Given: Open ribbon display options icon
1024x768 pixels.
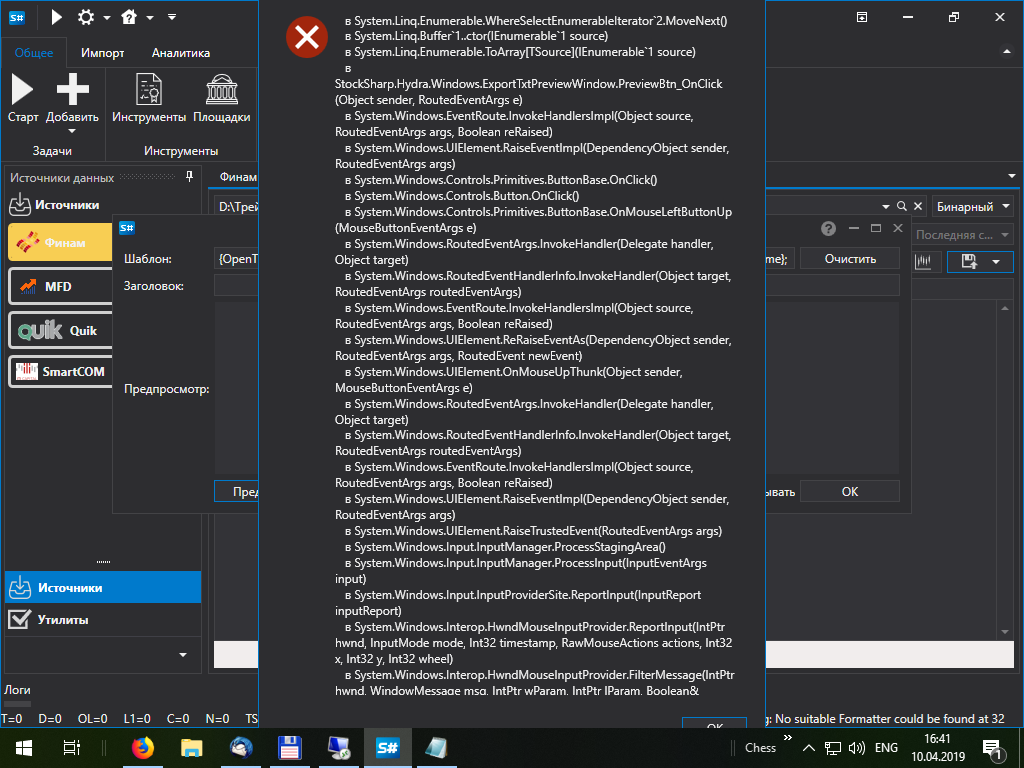Looking at the screenshot, I should (862, 17).
